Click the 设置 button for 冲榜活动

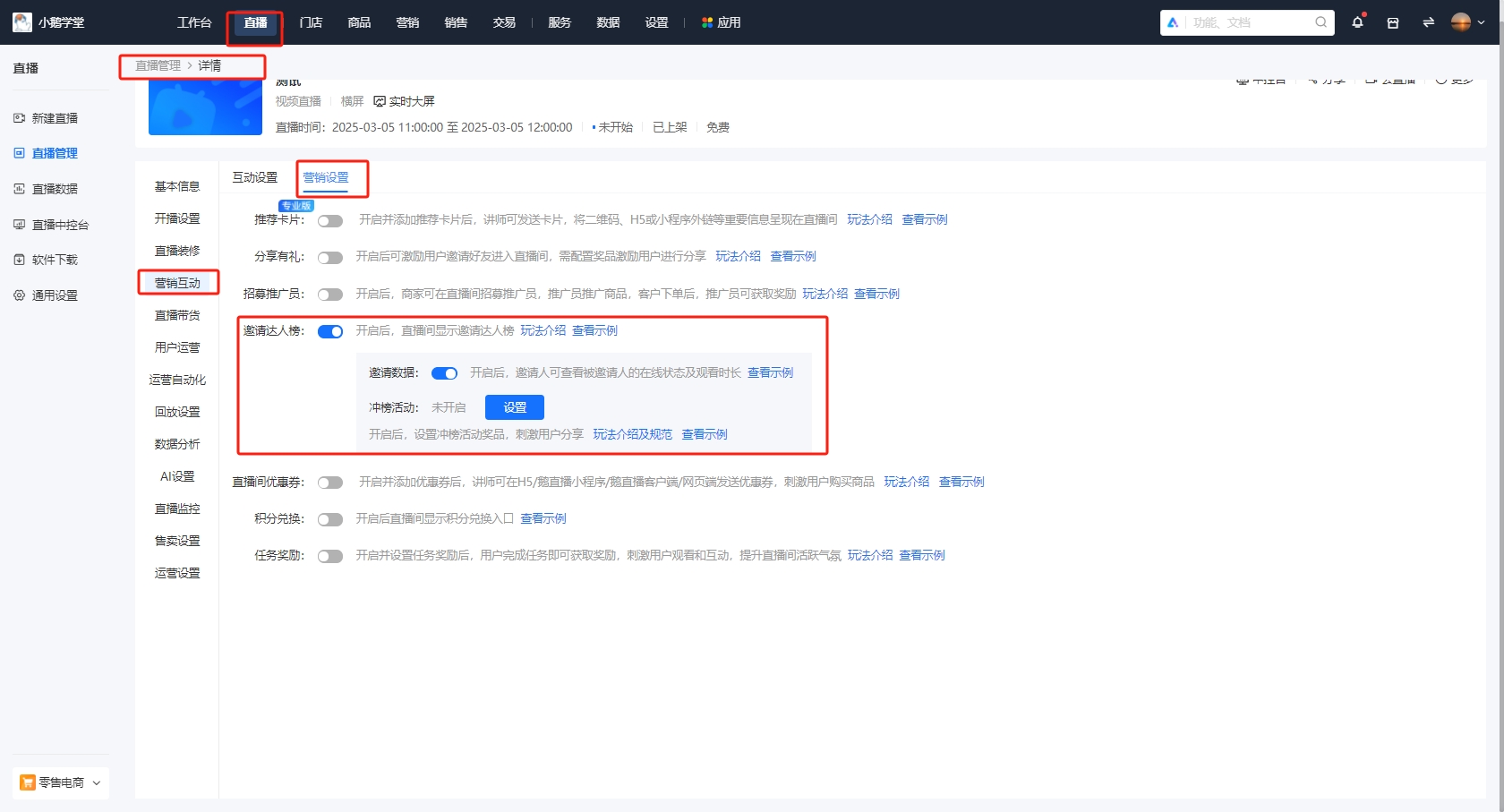pyautogui.click(x=514, y=406)
